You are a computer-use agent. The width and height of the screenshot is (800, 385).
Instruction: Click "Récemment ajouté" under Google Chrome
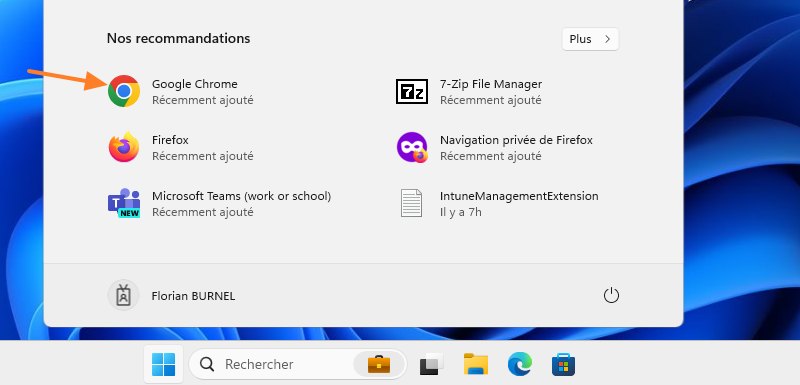(203, 100)
